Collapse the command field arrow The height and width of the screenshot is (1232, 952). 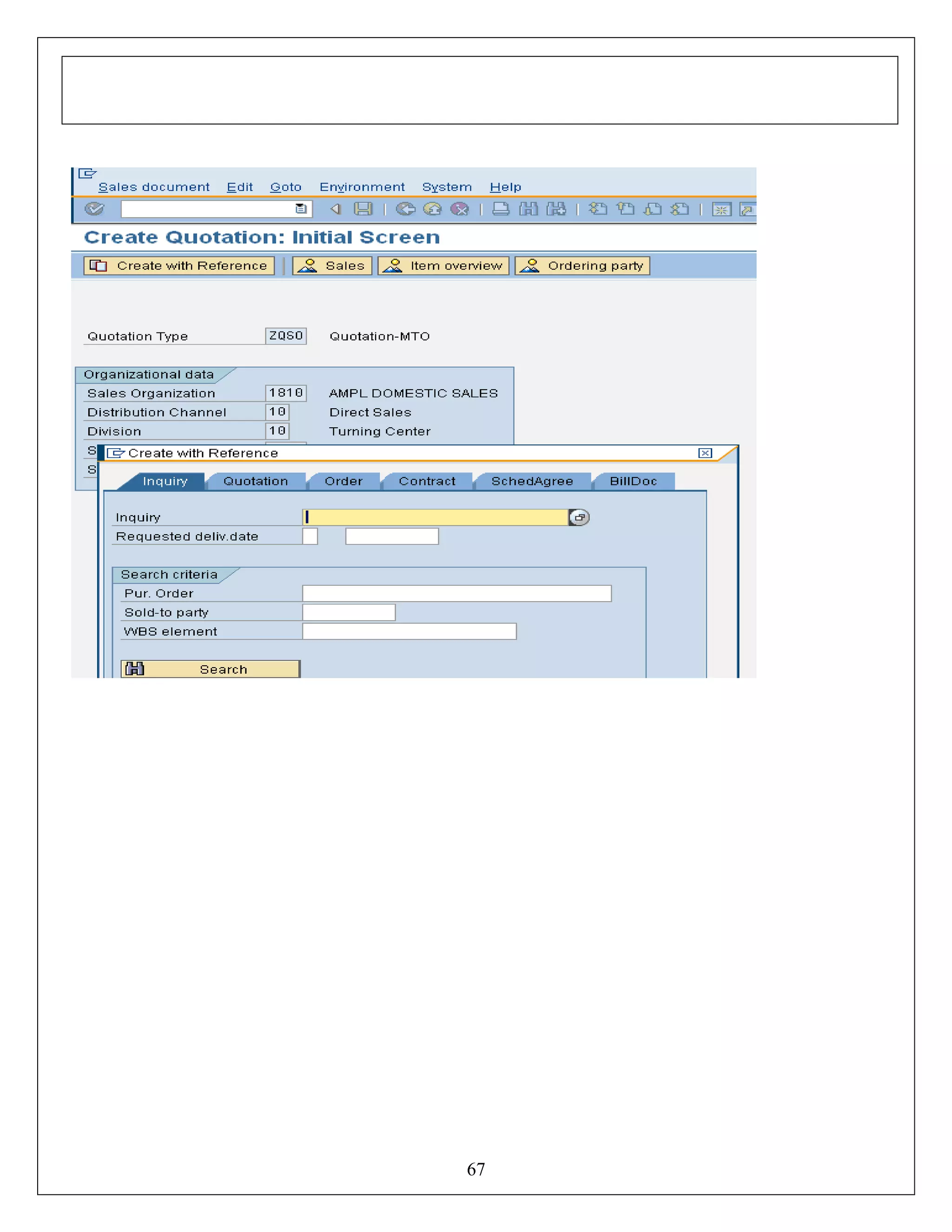point(336,209)
